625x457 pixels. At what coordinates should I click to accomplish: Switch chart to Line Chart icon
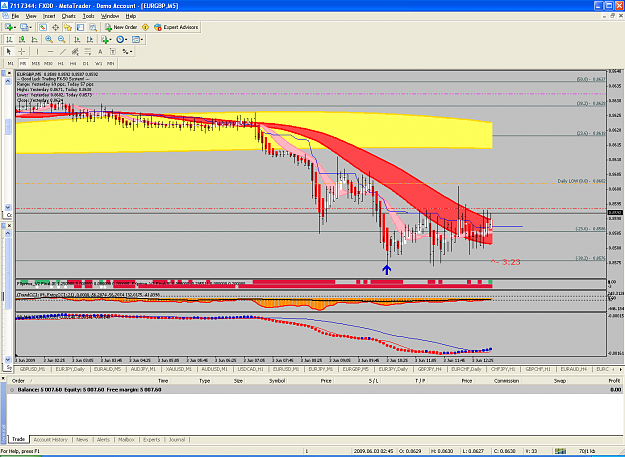pos(34,39)
